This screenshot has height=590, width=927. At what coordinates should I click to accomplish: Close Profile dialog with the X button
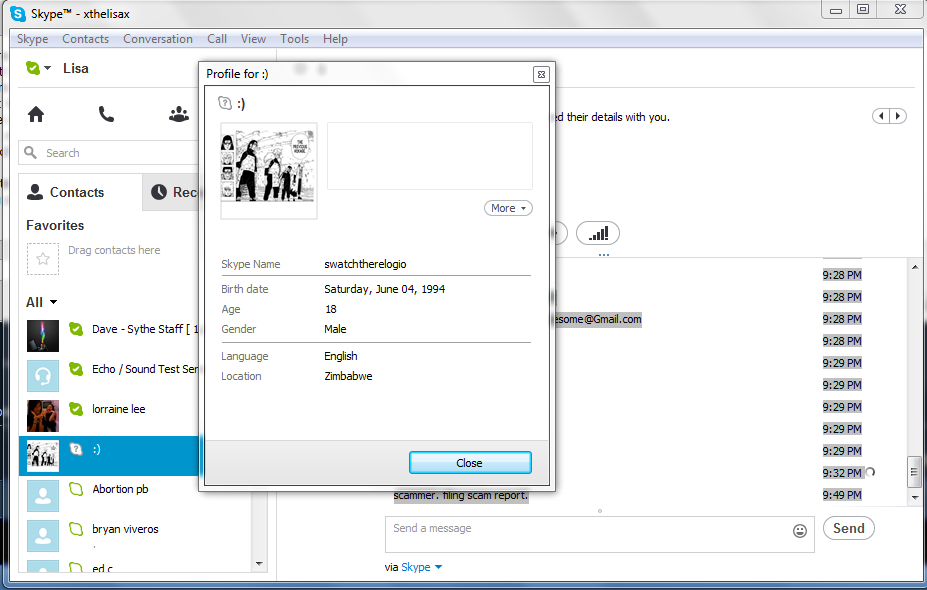click(540, 74)
